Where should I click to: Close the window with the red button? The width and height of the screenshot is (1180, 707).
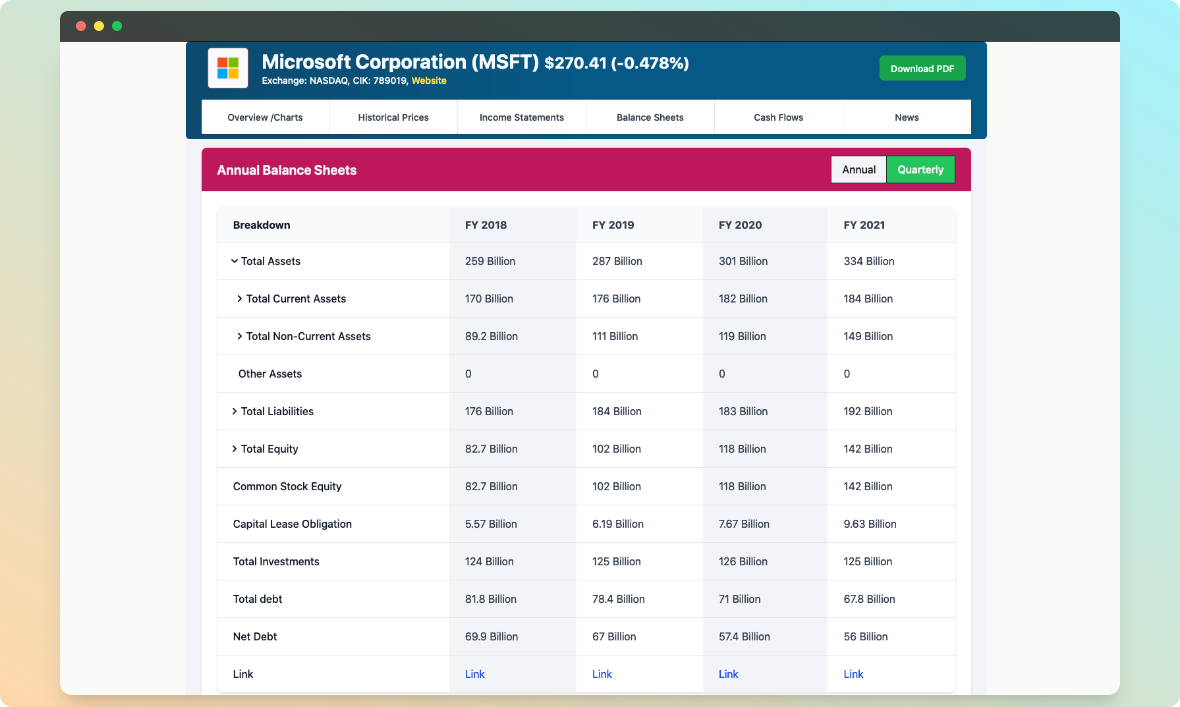click(x=81, y=26)
